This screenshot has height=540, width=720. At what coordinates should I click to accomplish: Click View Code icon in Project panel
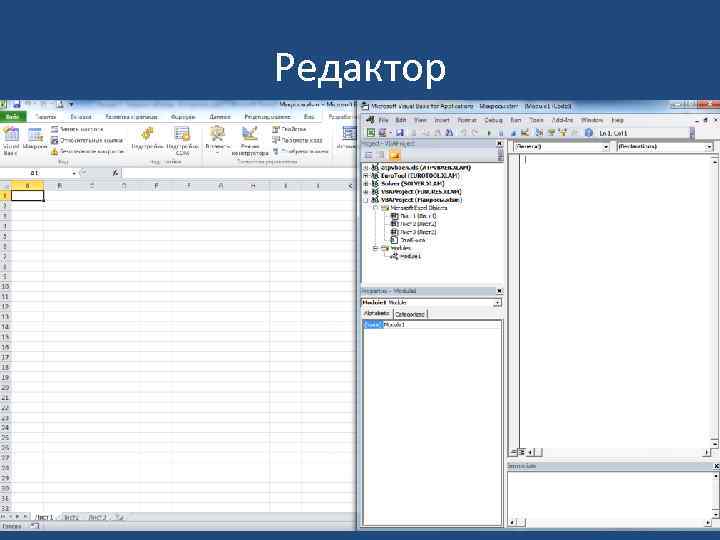click(369, 155)
